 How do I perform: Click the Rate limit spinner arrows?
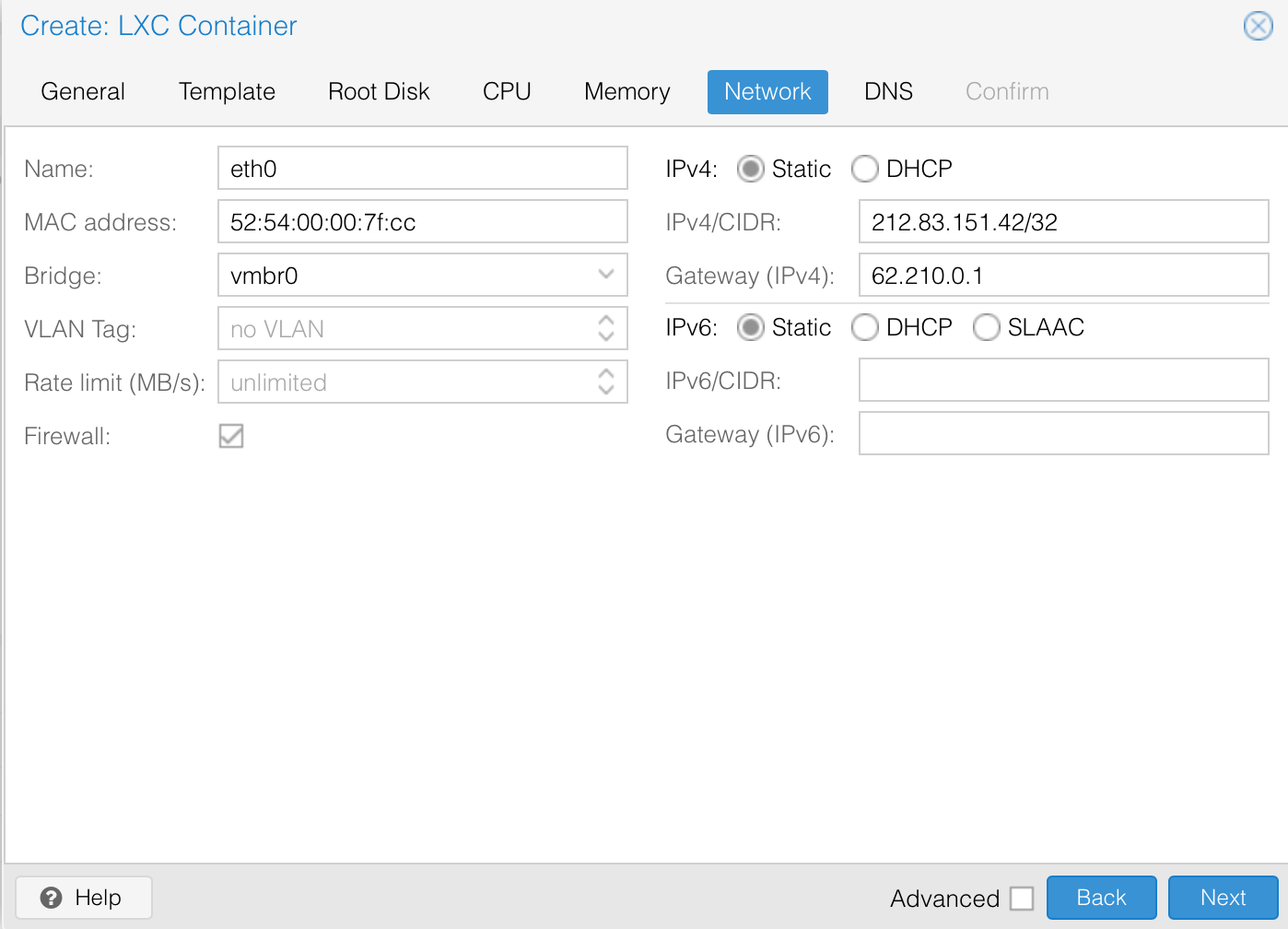(605, 382)
